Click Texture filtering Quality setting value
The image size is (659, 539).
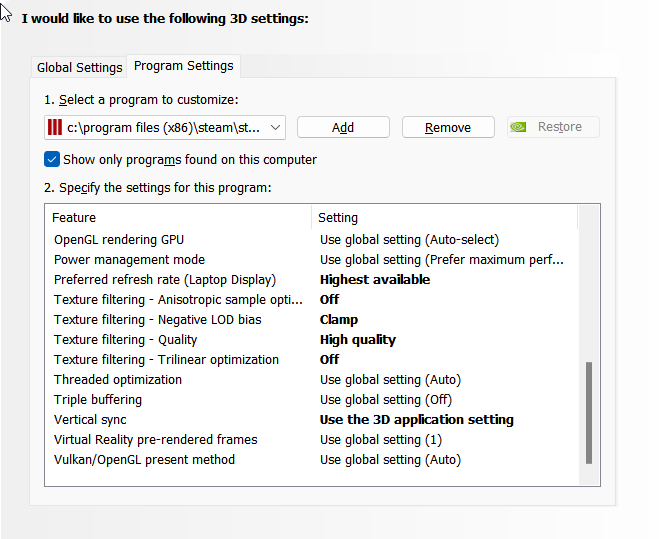[357, 340]
